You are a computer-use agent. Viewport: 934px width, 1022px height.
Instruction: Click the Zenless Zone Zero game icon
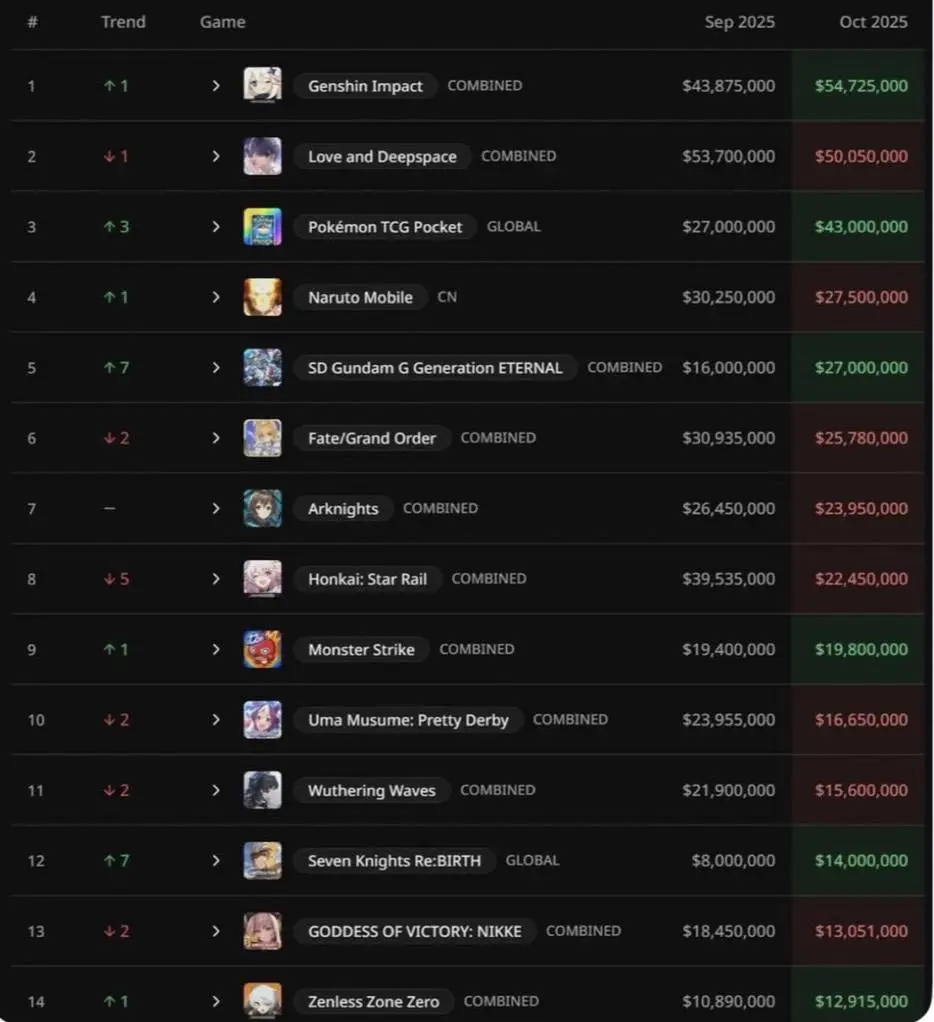tap(263, 1001)
